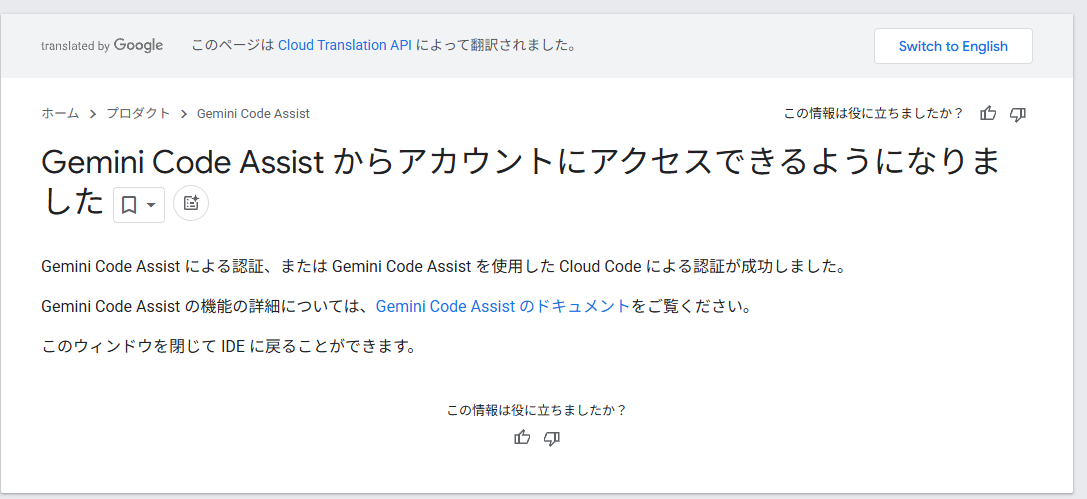Go to ホーム breadcrumb
This screenshot has width=1087, height=499.
coord(60,113)
